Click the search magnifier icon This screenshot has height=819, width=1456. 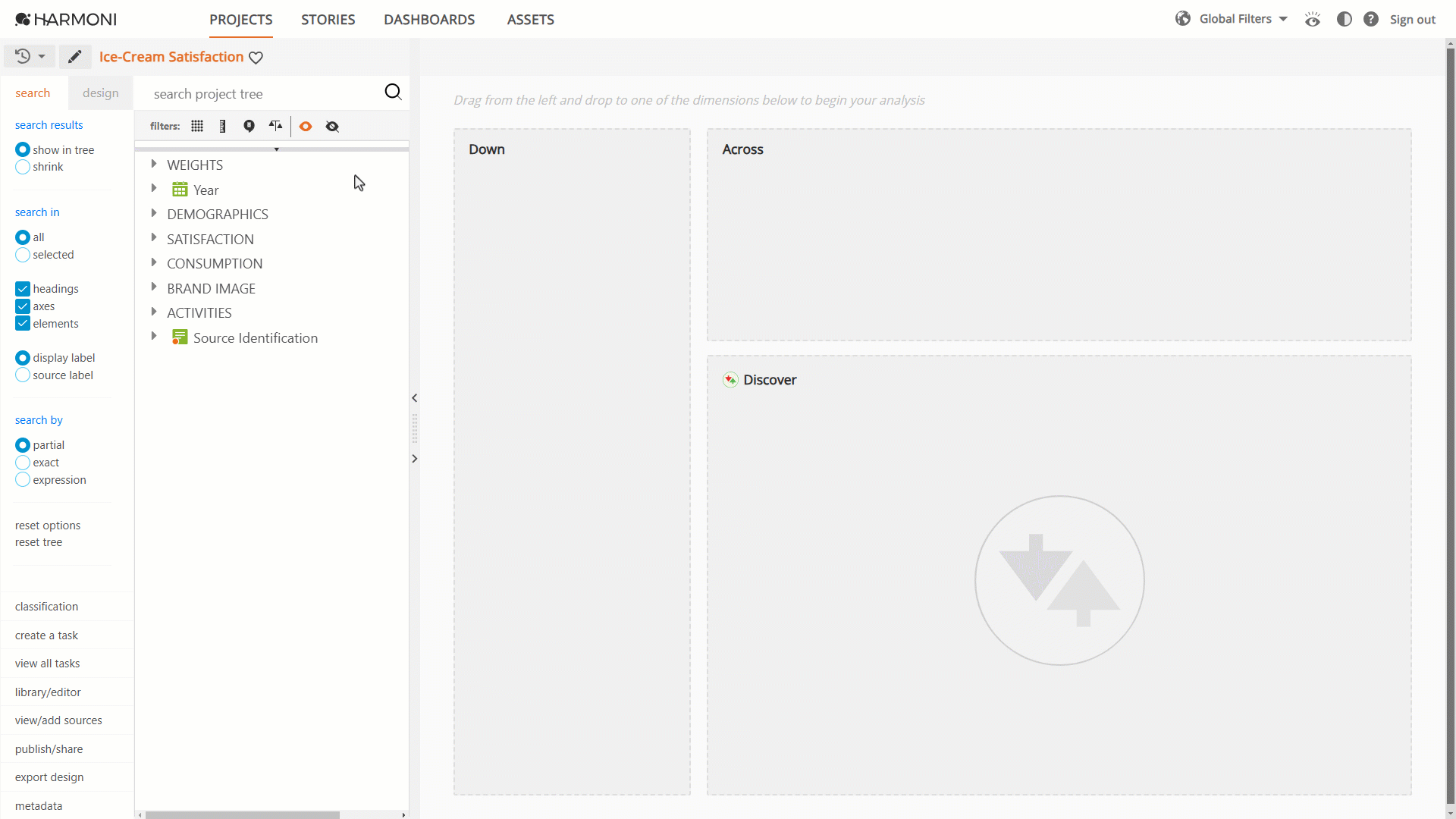point(393,92)
